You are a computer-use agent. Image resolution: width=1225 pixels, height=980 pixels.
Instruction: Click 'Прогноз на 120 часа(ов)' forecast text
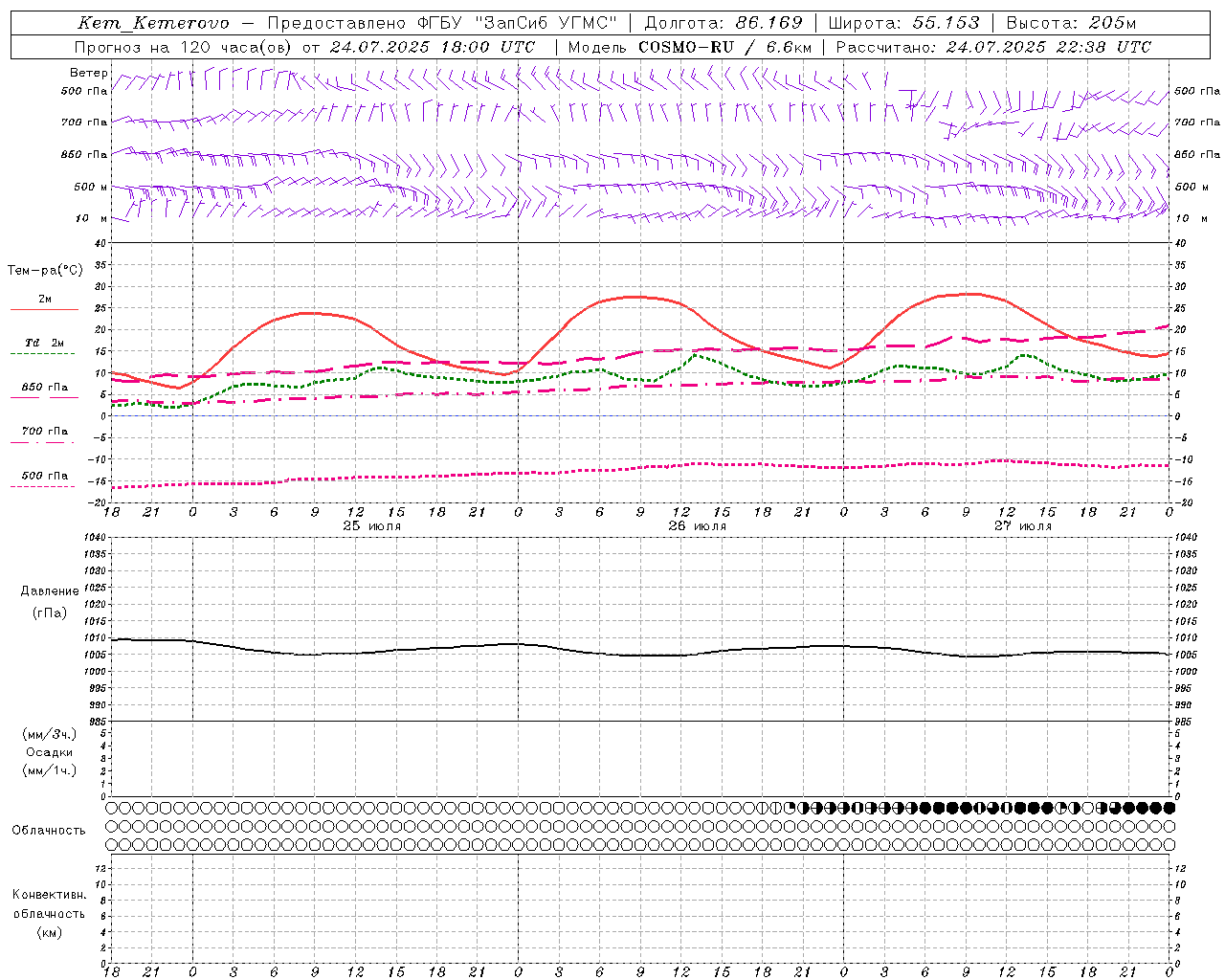(x=183, y=47)
